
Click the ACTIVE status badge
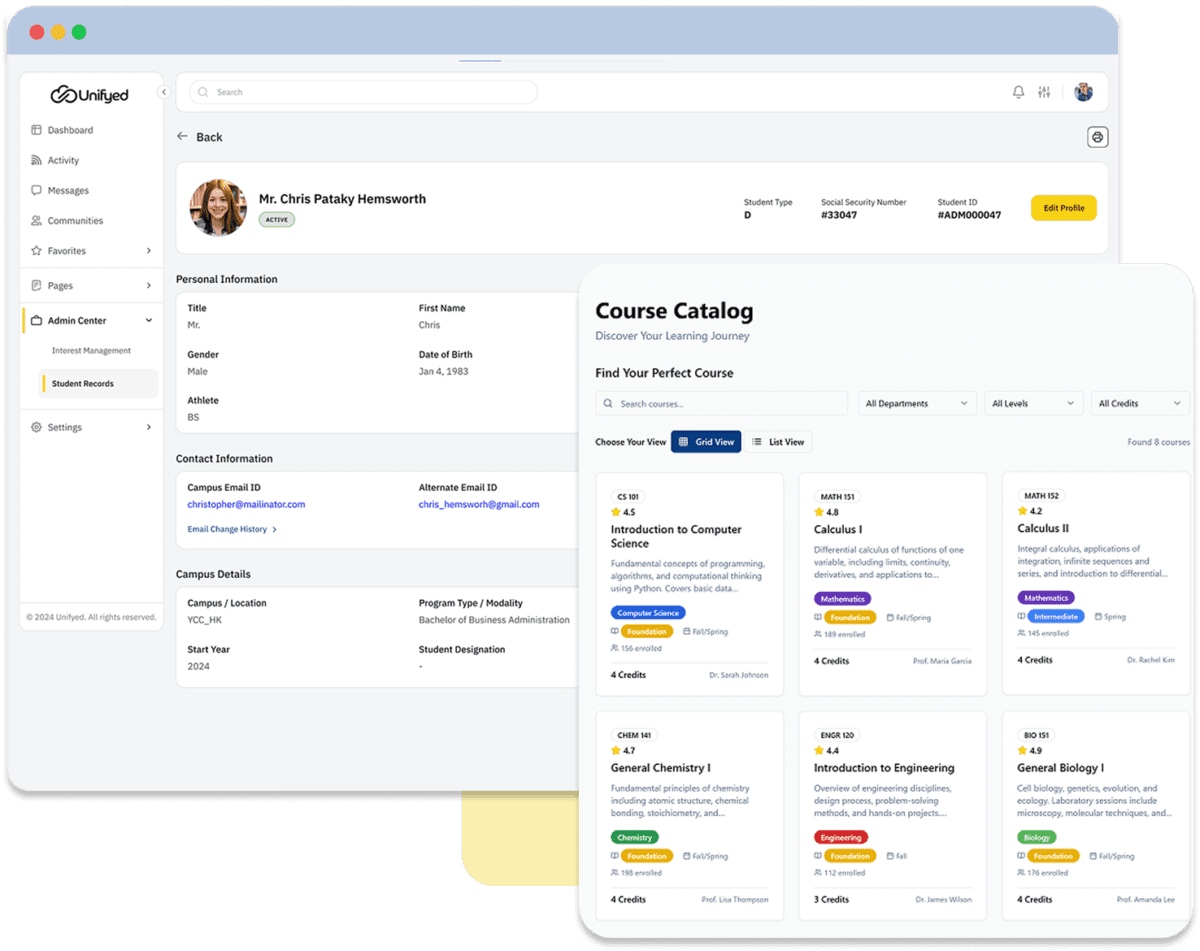click(277, 219)
